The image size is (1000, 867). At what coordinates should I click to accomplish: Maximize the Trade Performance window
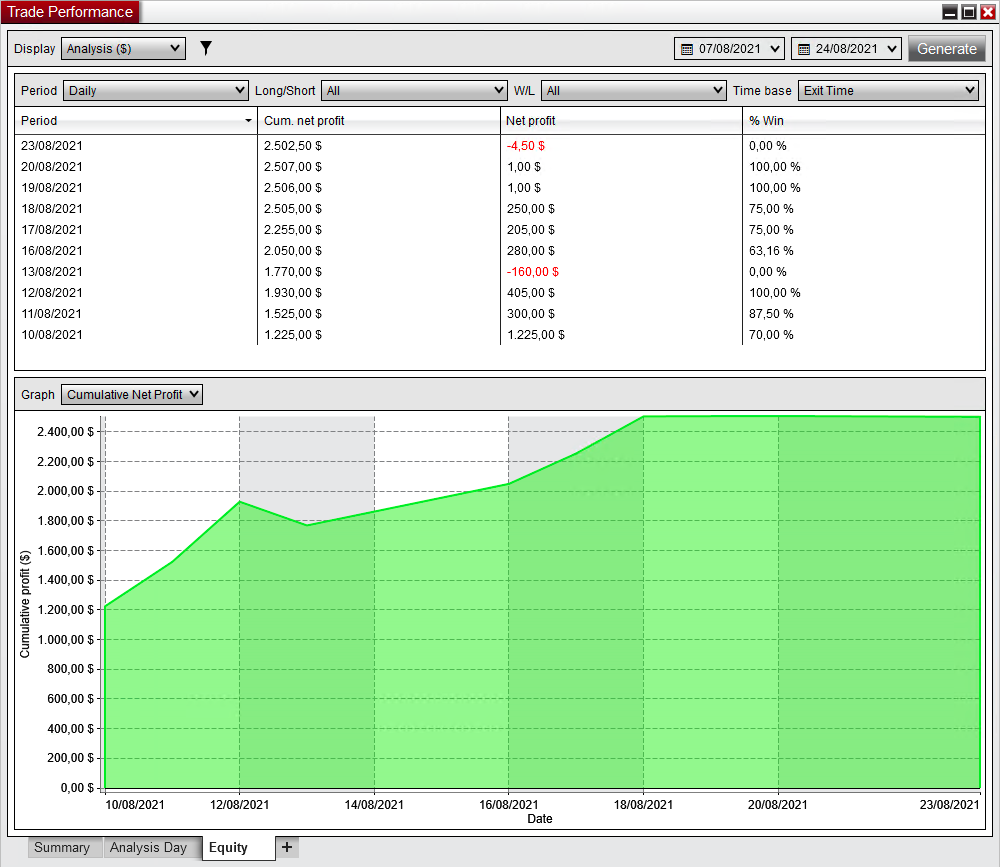pos(968,12)
